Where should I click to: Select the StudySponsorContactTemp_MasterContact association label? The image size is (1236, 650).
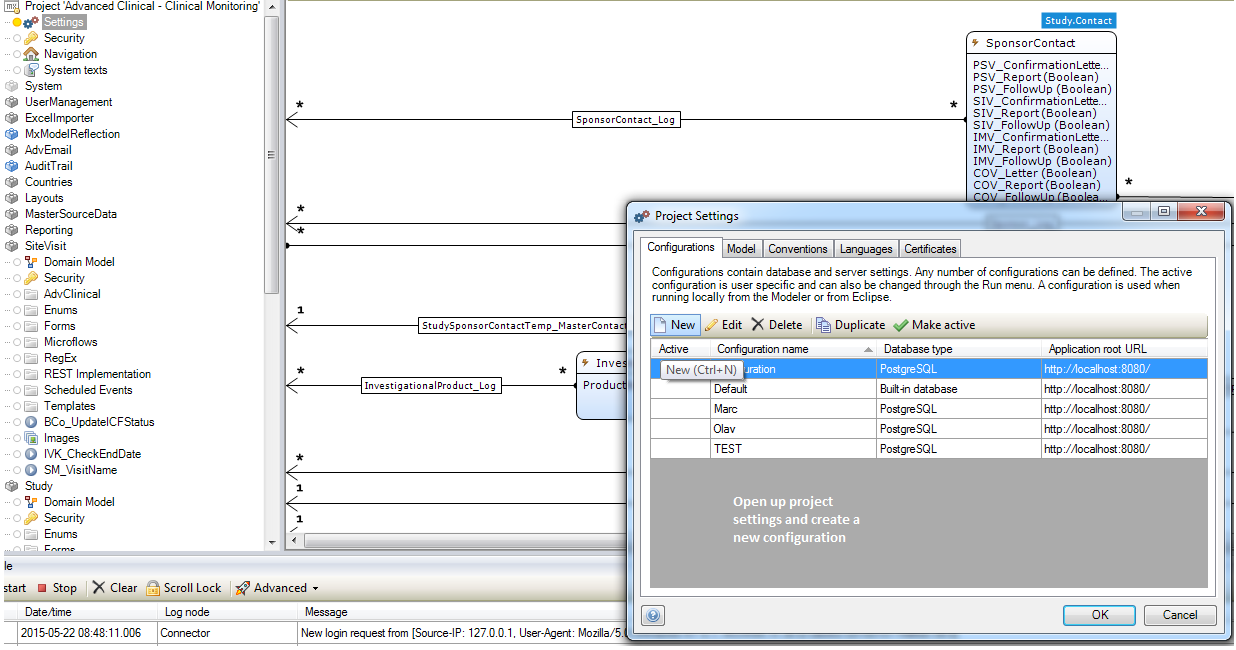point(523,326)
